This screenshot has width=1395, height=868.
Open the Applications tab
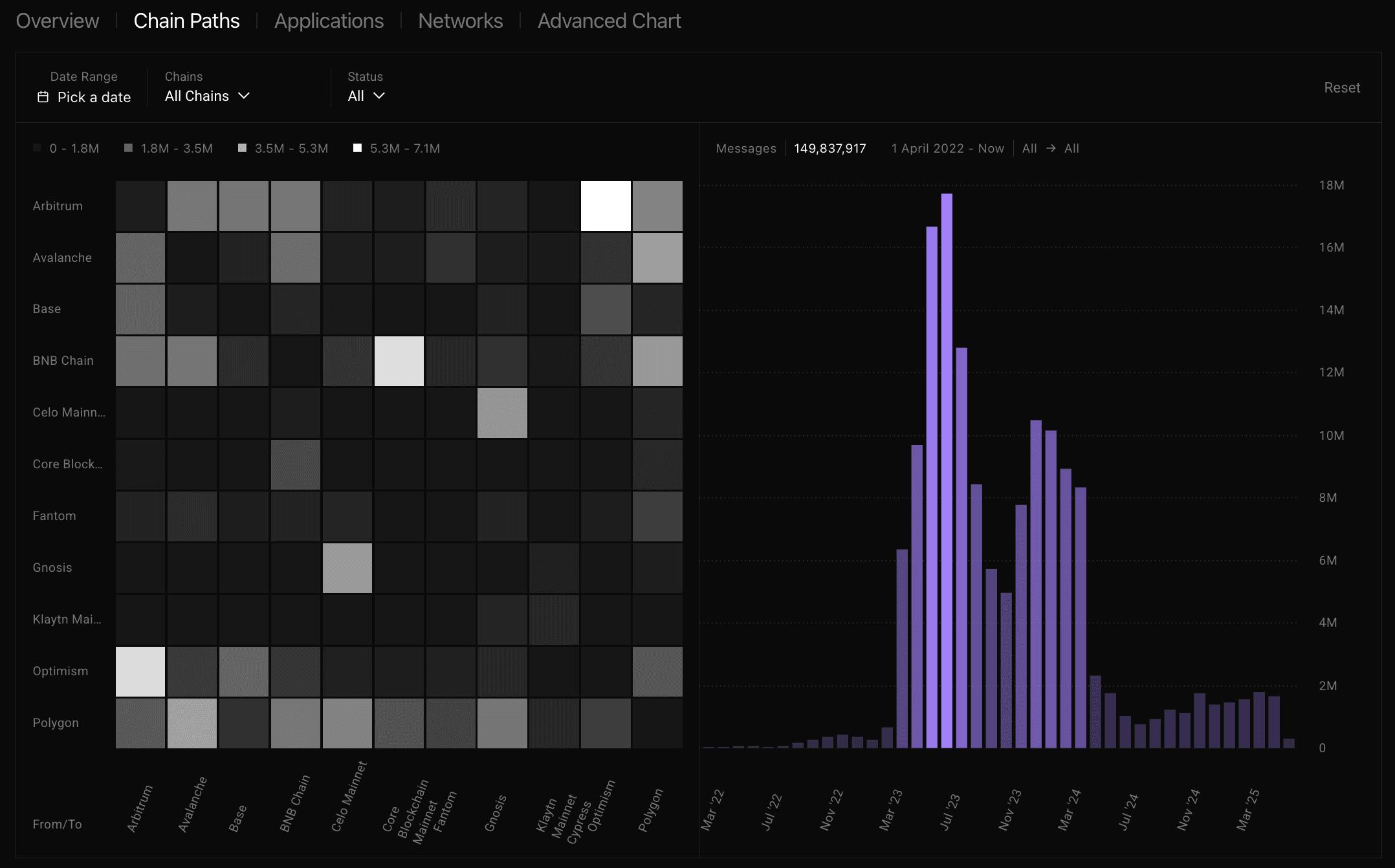point(329,21)
